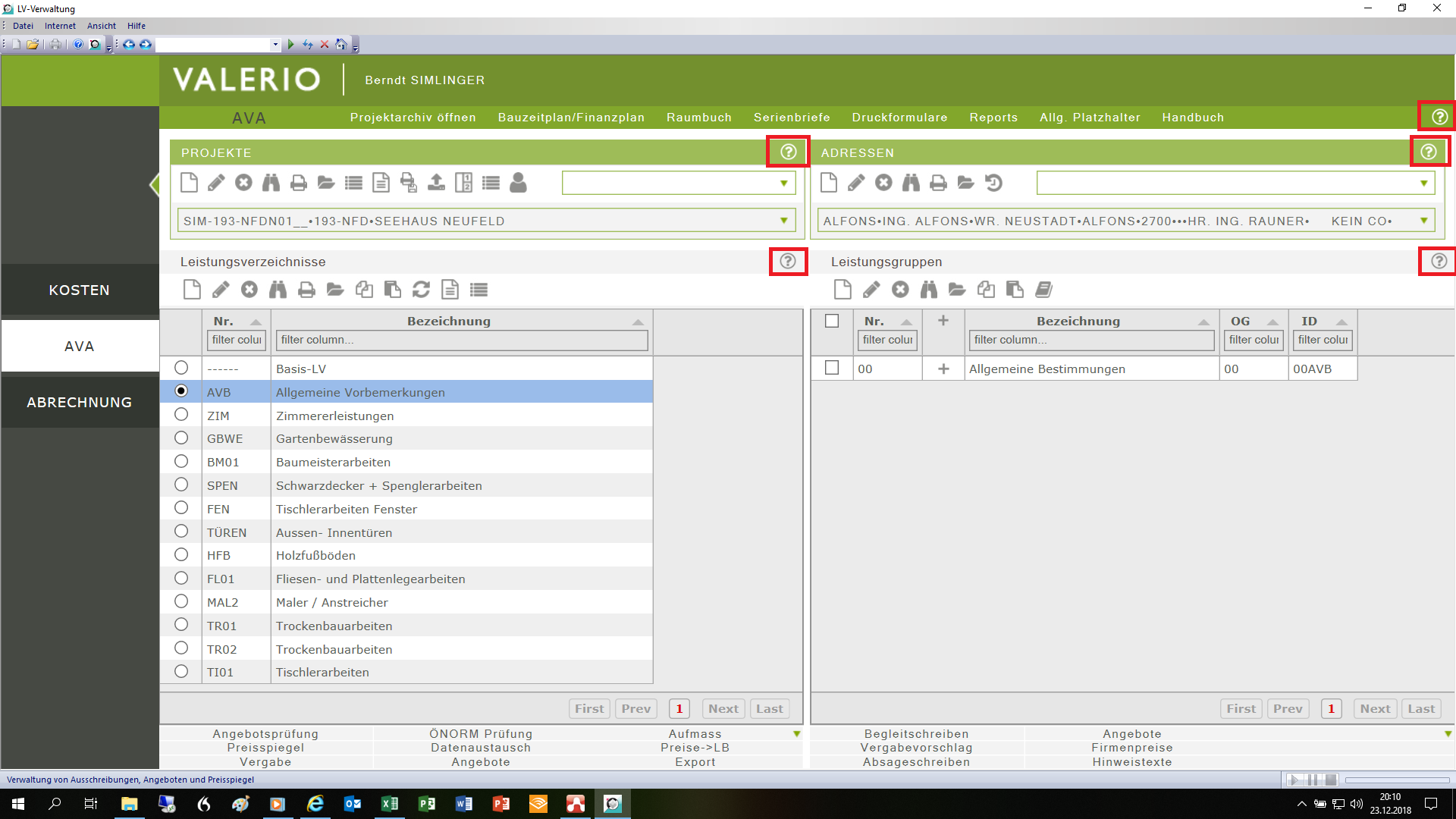
Task: Expand the ALFONS address dropdown
Action: pos(1424,221)
